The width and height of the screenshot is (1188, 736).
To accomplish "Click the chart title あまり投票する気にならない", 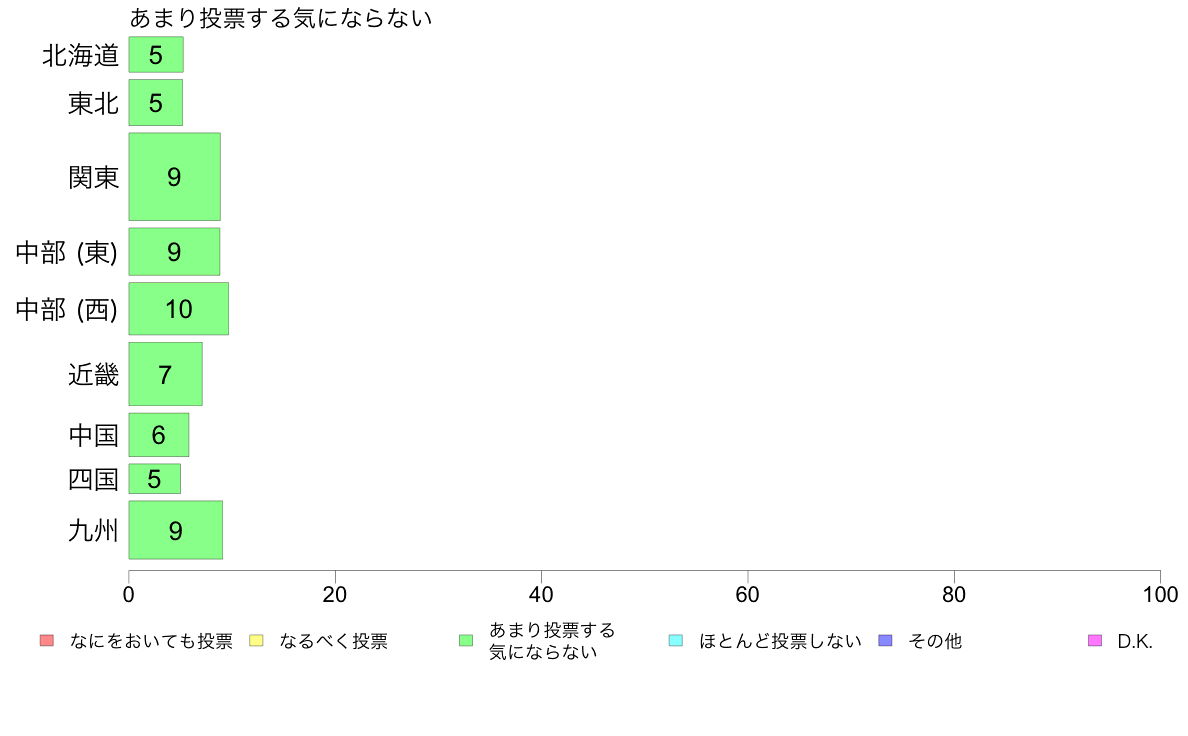I will coord(280,17).
